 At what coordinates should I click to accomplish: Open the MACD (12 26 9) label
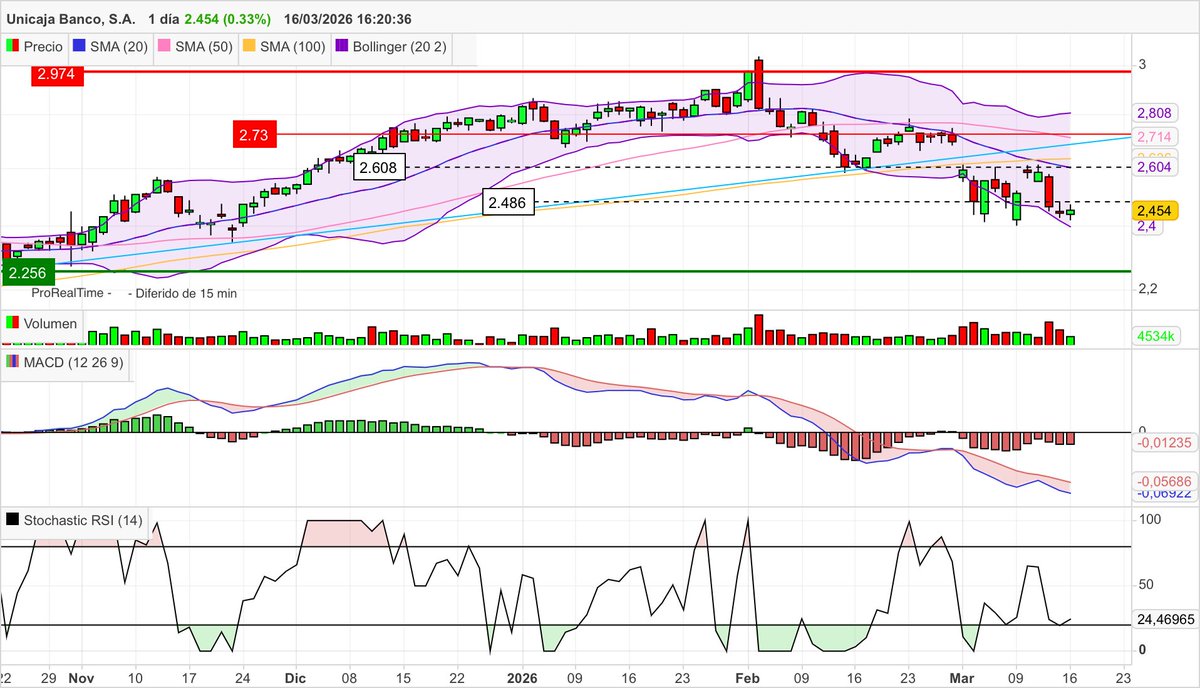73,362
